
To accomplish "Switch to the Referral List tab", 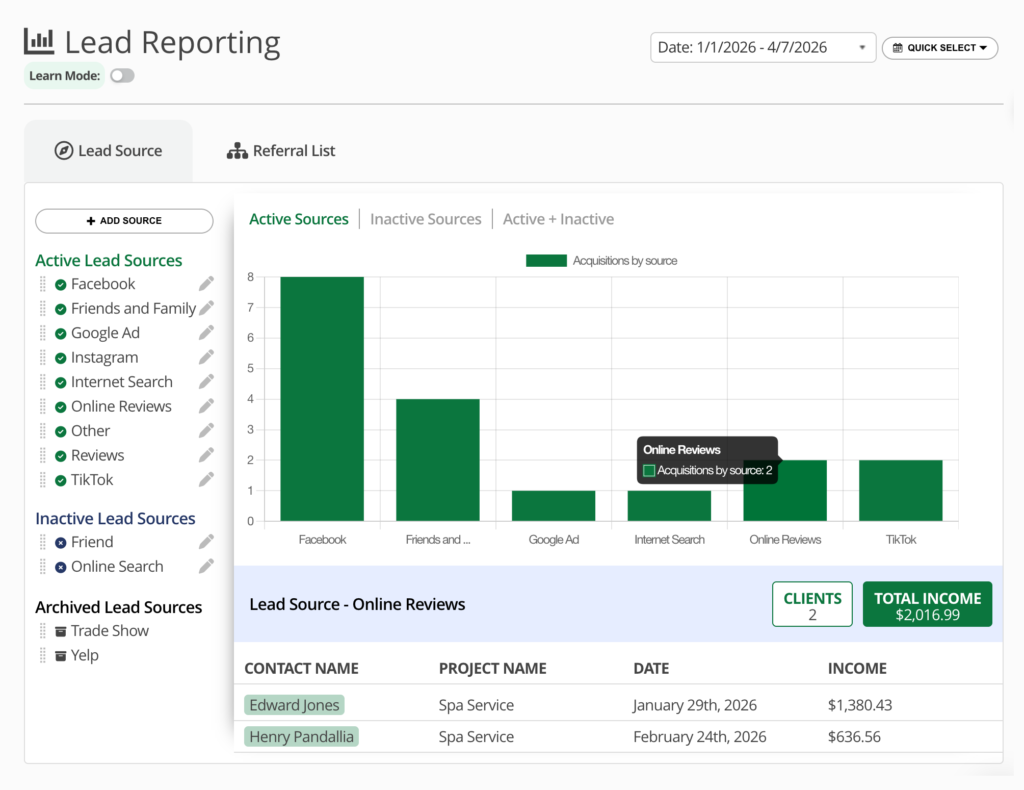I will 281,151.
